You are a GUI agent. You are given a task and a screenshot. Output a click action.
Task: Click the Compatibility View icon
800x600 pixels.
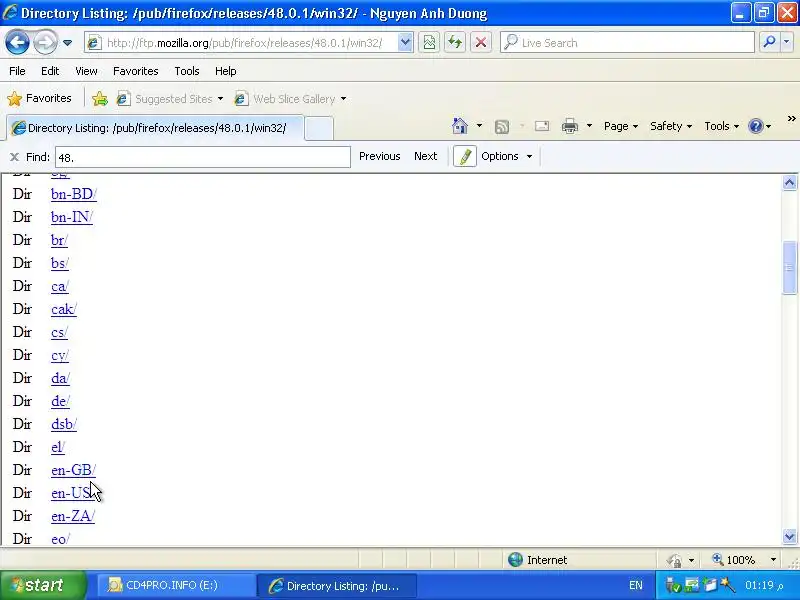[430, 43]
